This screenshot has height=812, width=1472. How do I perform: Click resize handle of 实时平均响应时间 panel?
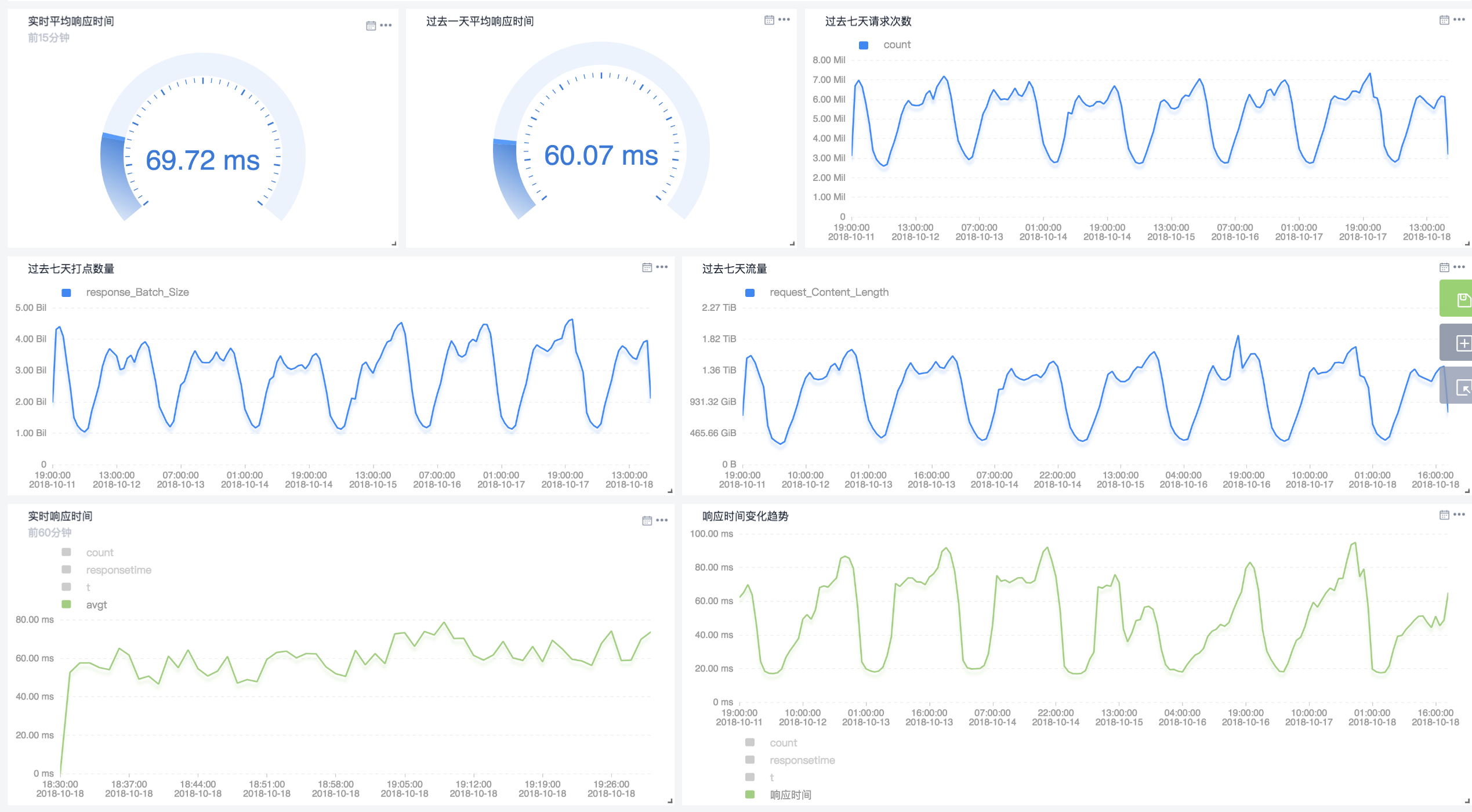[394, 244]
